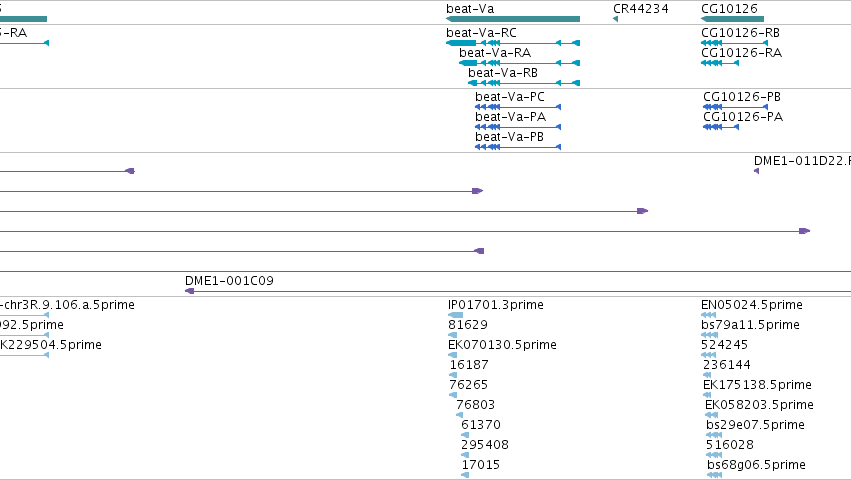Select the DME1-001C09 feature label
The image size is (851, 480).
(229, 281)
